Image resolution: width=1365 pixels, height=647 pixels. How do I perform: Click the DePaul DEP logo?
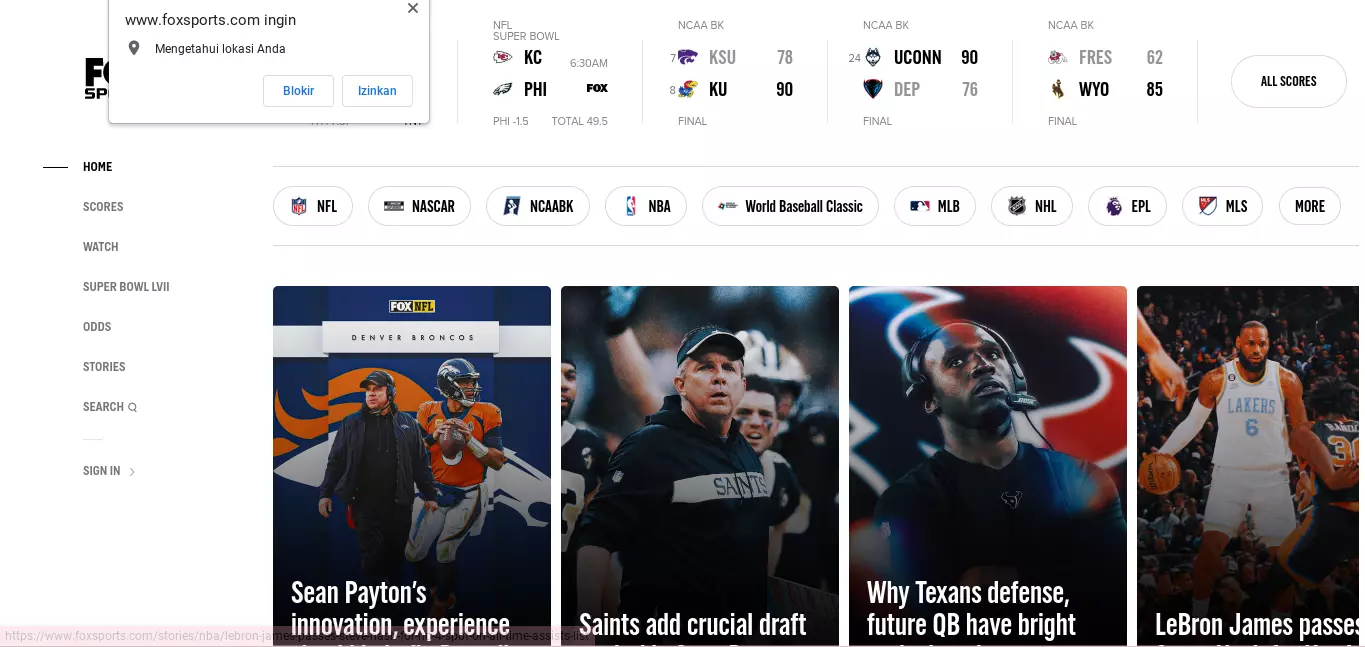873,89
